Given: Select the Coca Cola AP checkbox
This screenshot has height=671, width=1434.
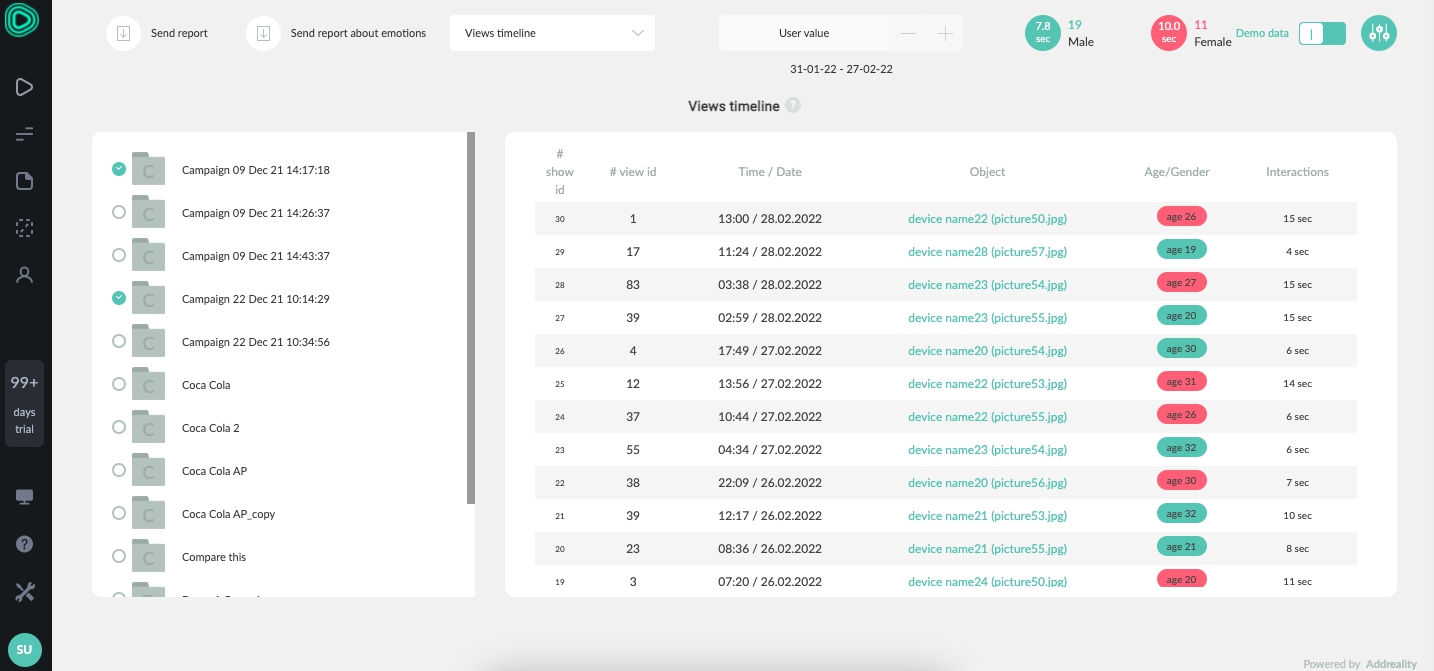Looking at the screenshot, I should click(x=119, y=470).
